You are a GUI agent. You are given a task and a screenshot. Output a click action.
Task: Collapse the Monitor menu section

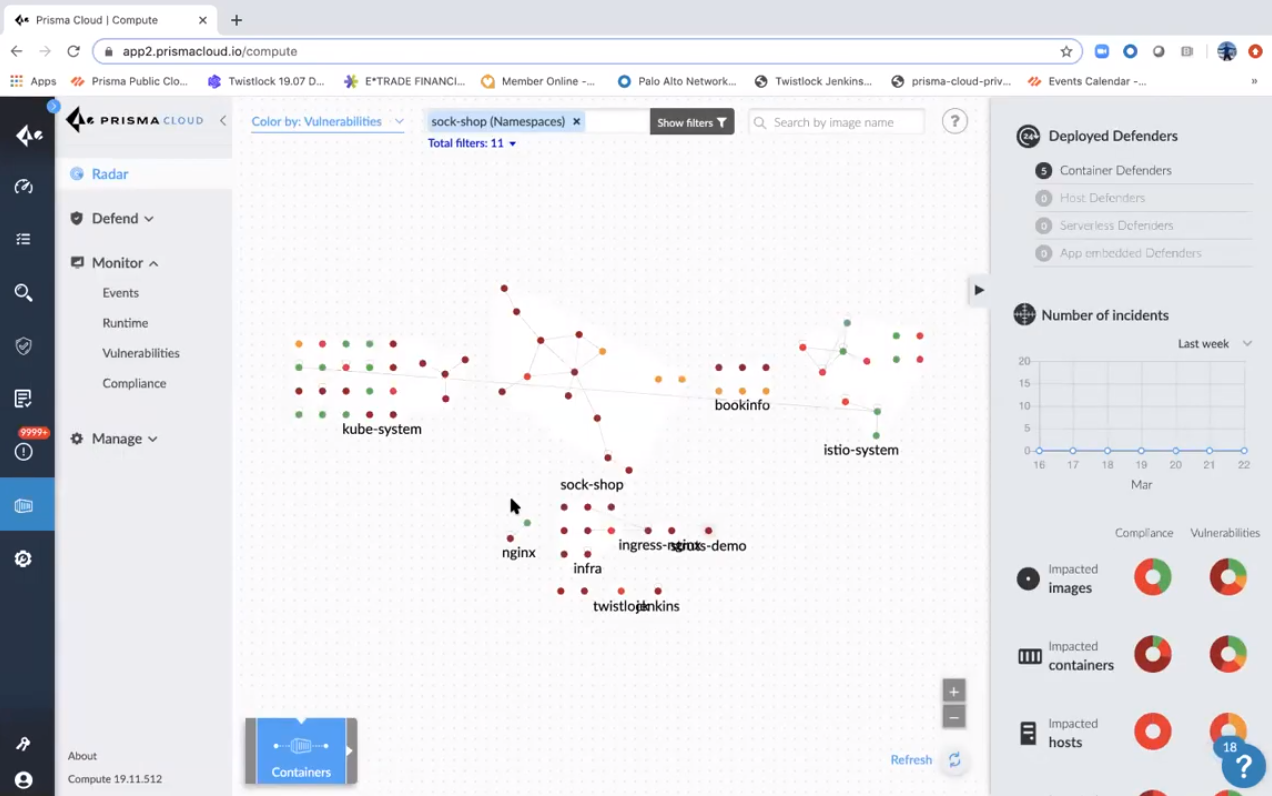(114, 263)
